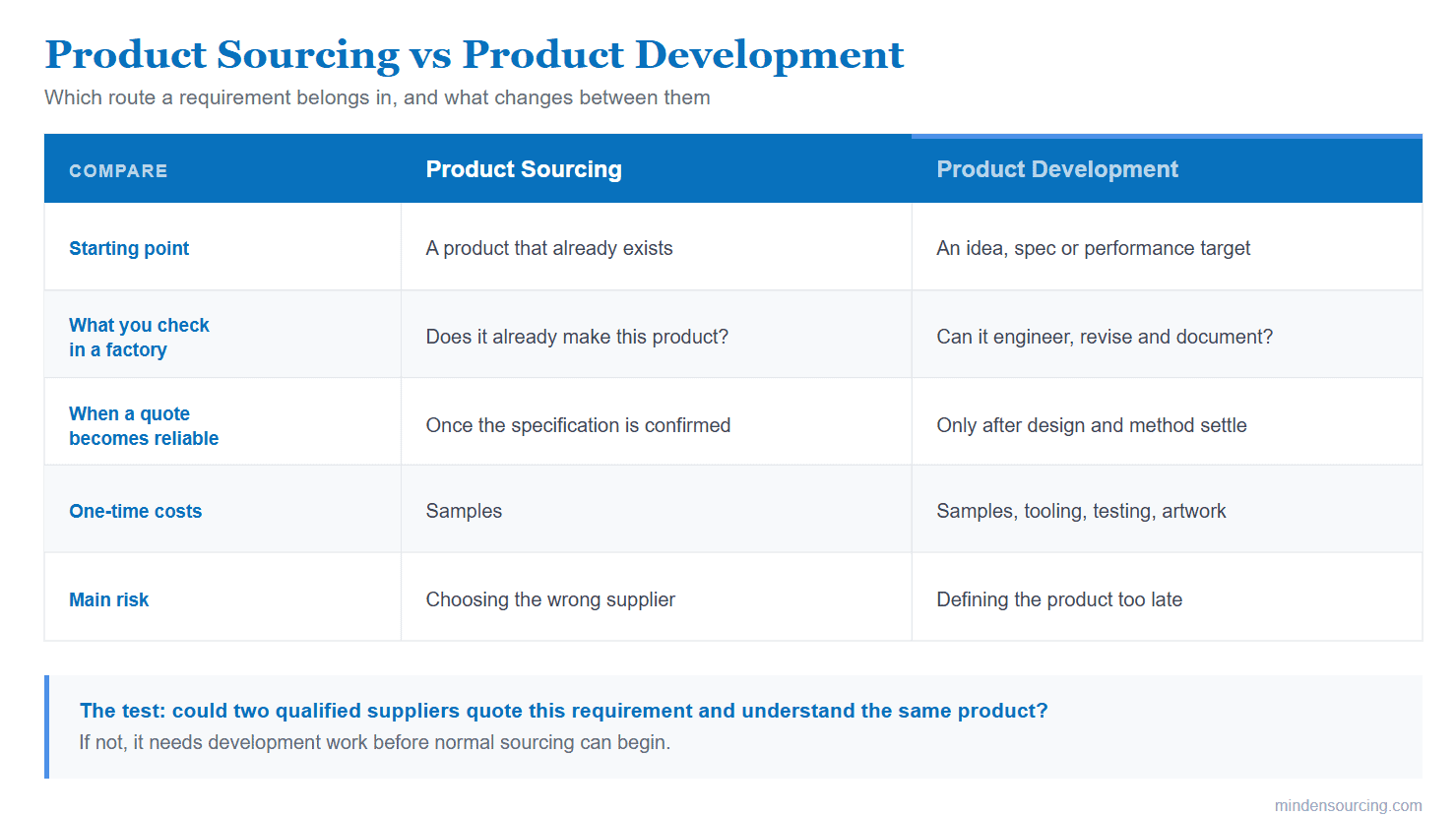
Task: Click the Starting point row label
Action: [129, 248]
